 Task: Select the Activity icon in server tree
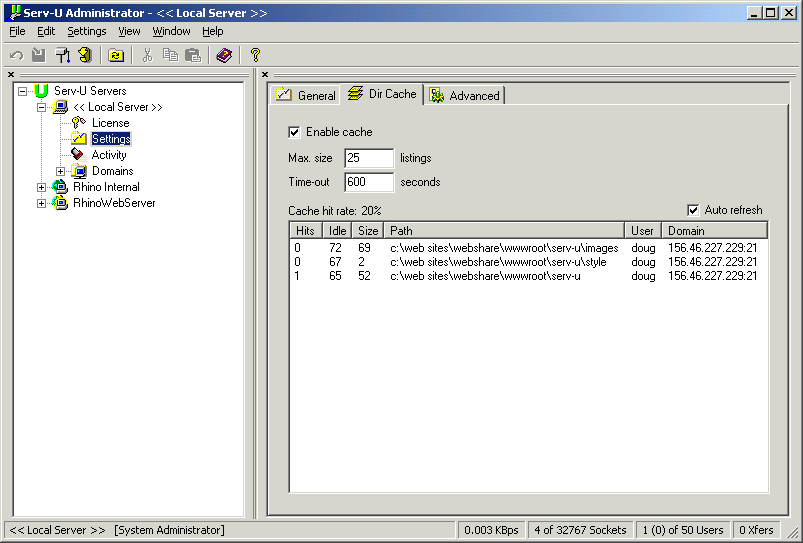[x=79, y=155]
